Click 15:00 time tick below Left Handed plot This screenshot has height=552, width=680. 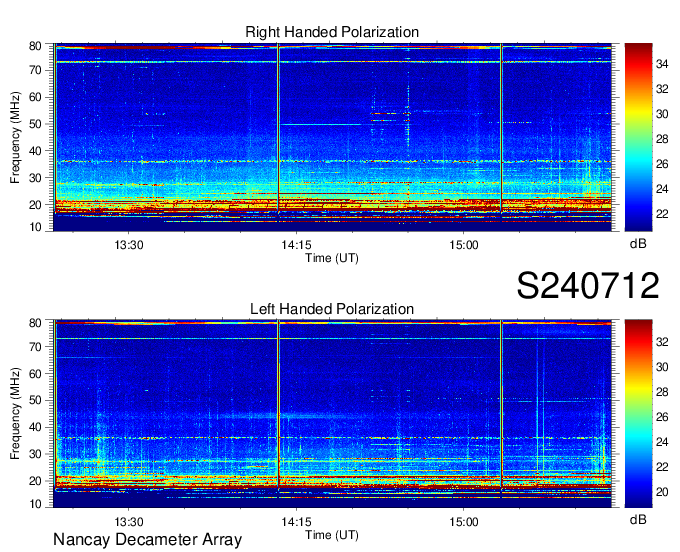(x=464, y=521)
